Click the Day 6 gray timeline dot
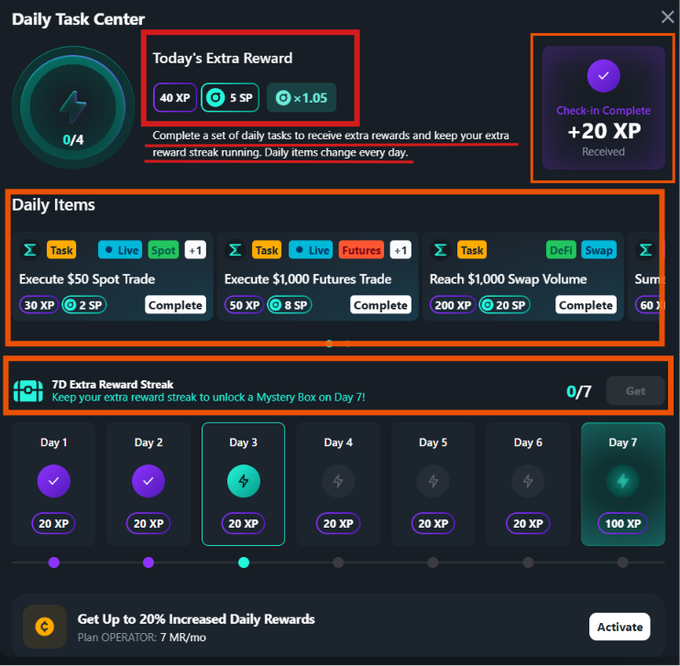The height and width of the screenshot is (666, 680). 528,562
